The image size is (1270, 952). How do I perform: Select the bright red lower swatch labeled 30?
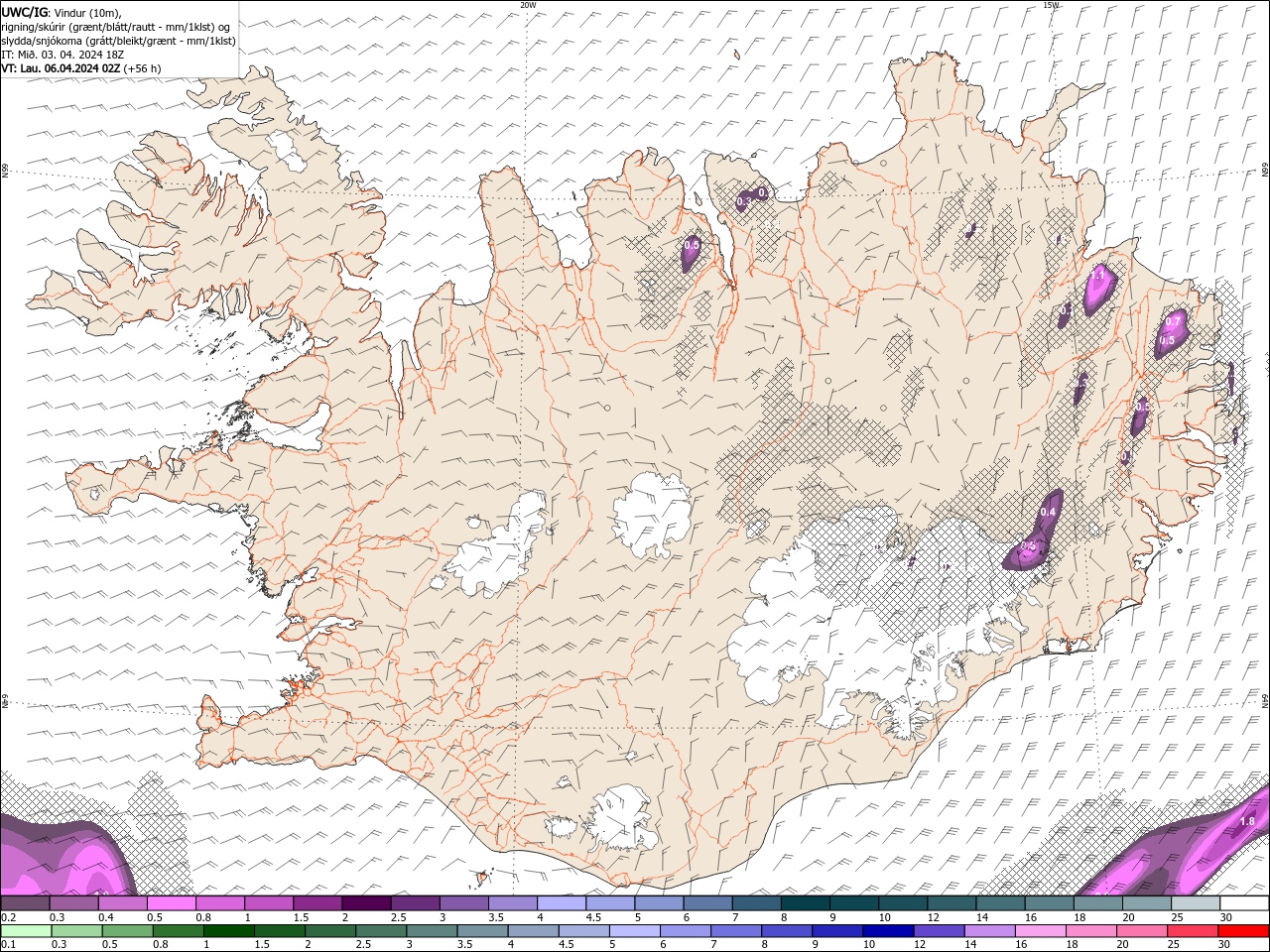pos(1243,931)
